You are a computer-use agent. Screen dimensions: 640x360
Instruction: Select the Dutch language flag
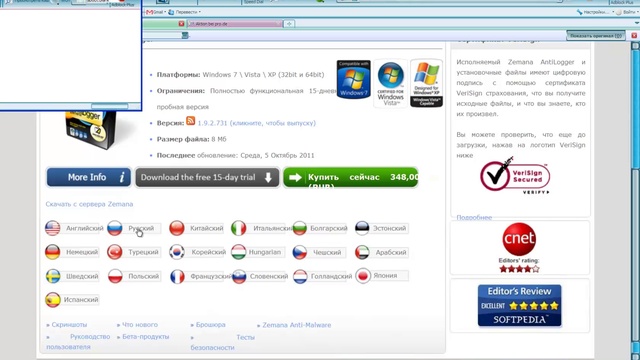pos(300,276)
